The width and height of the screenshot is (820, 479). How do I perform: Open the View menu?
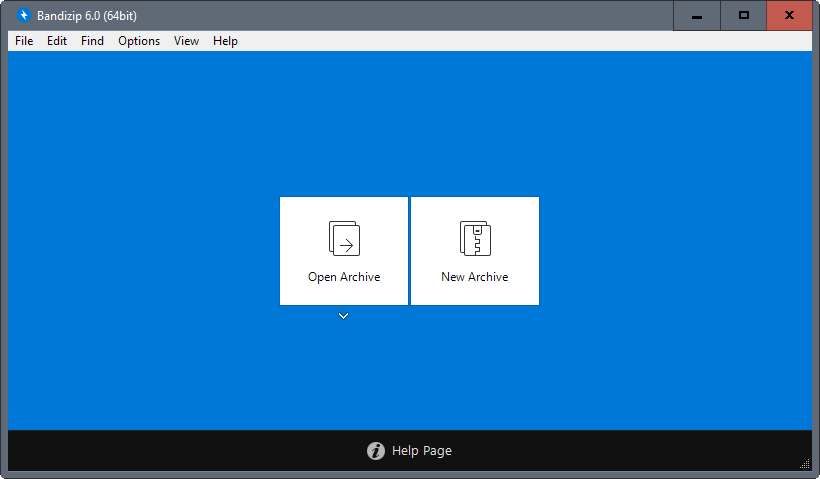pos(186,41)
